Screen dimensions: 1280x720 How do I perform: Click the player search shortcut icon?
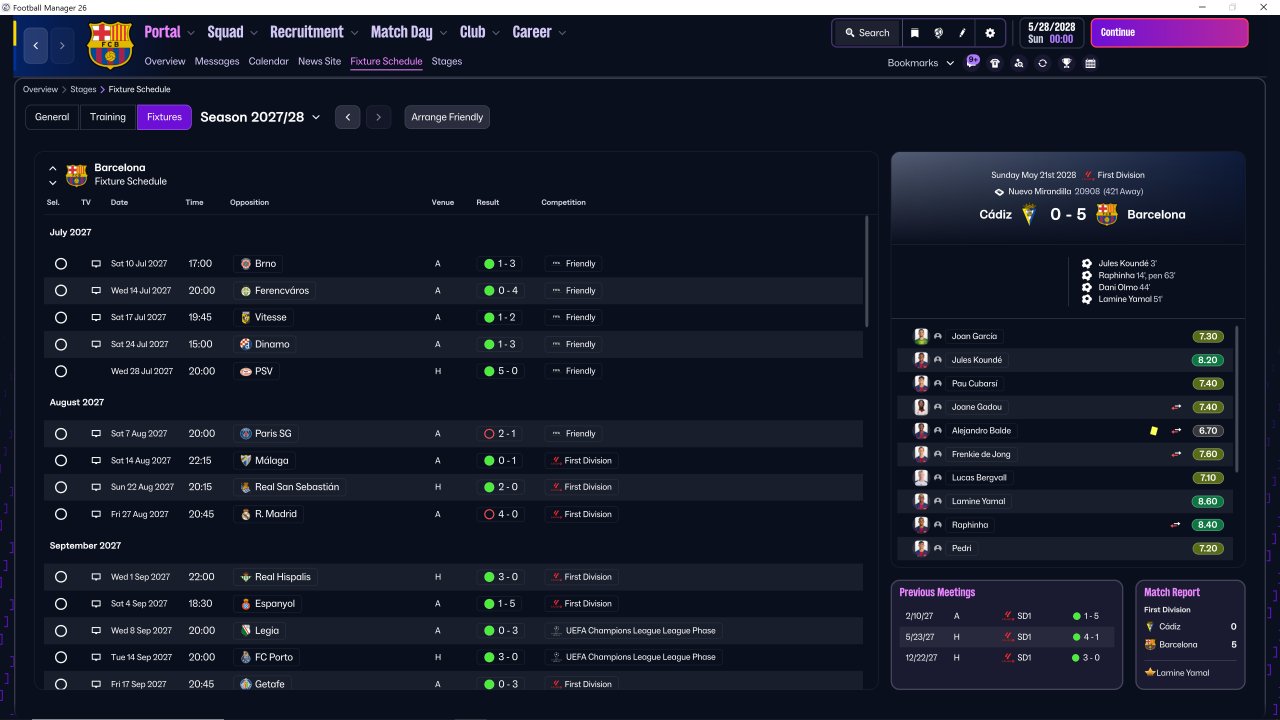(x=1018, y=63)
